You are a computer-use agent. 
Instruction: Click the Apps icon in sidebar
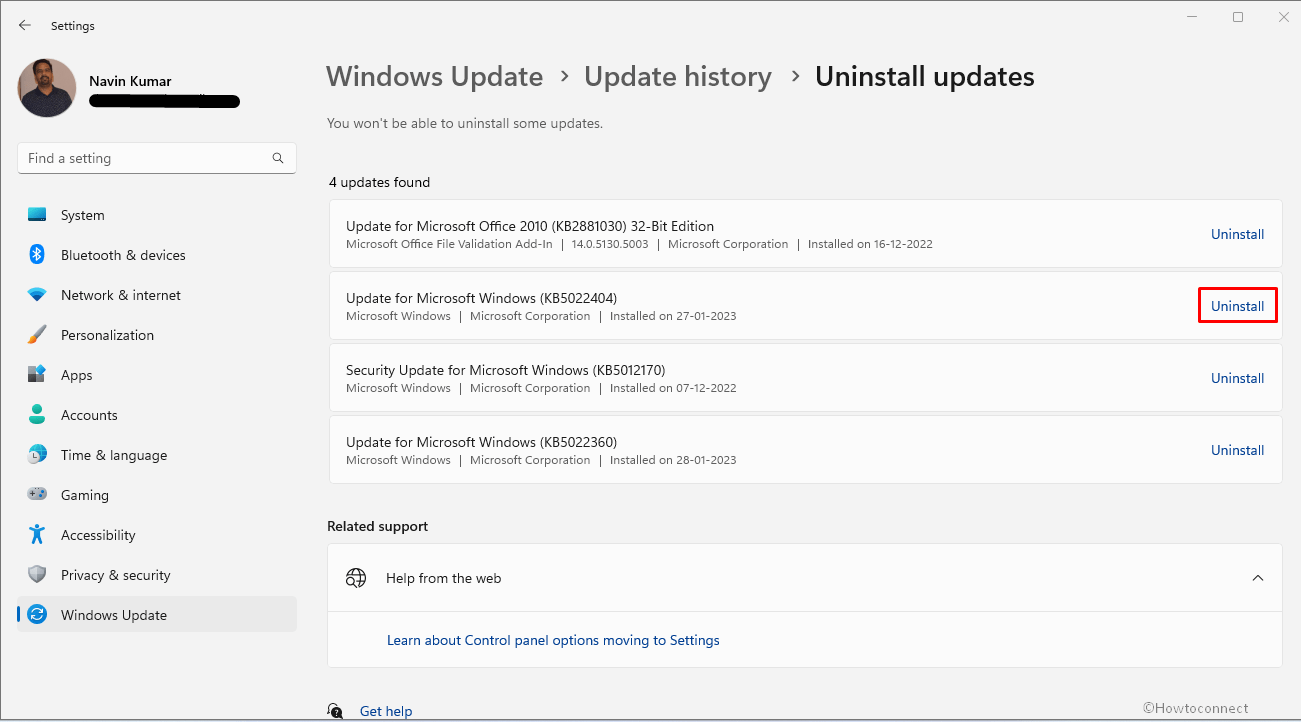point(37,375)
